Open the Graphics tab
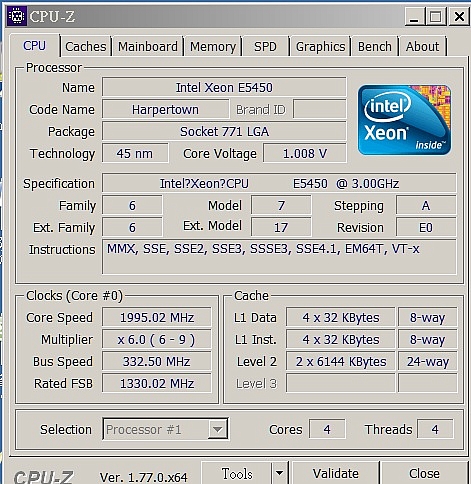This screenshot has width=471, height=484. (320, 46)
